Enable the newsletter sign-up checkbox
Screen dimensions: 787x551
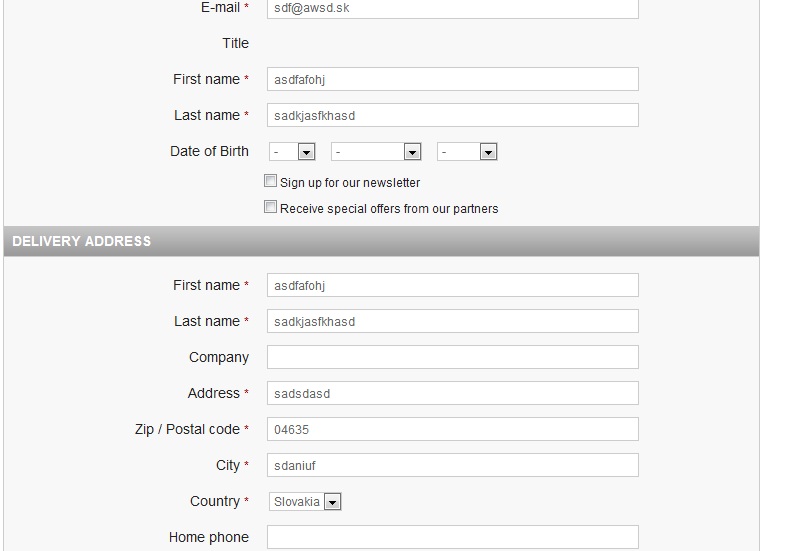pyautogui.click(x=270, y=182)
